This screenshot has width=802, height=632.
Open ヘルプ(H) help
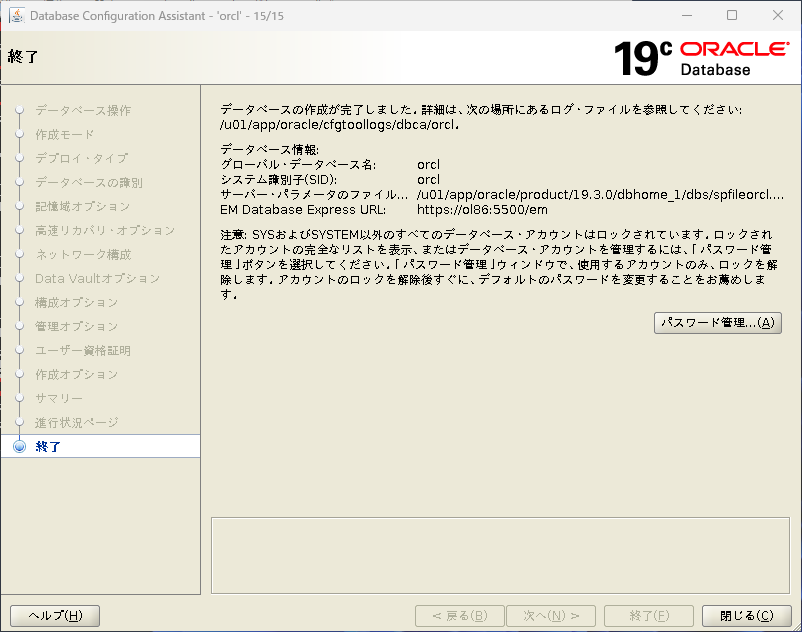[x=55, y=616]
